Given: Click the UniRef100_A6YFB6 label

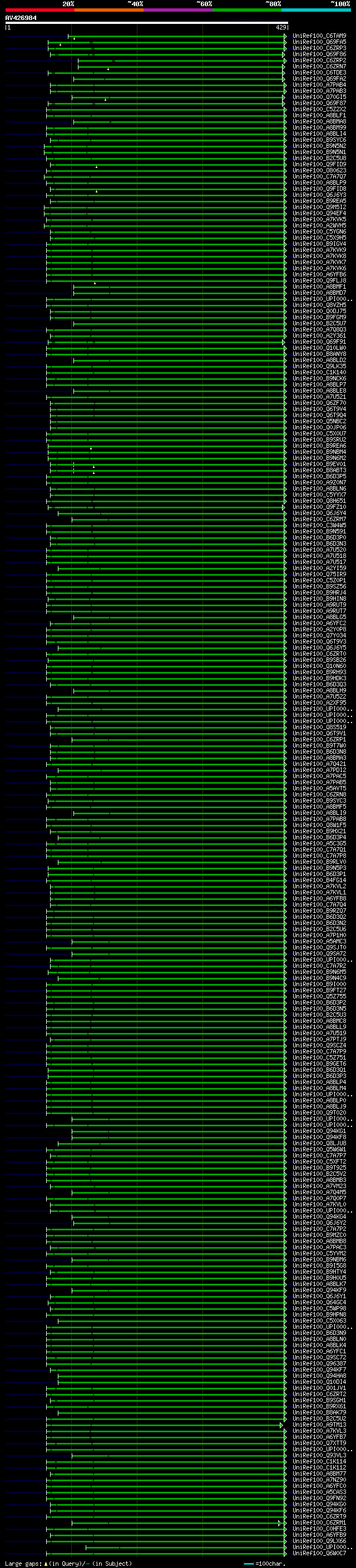Looking at the screenshot, I should point(319,275).
